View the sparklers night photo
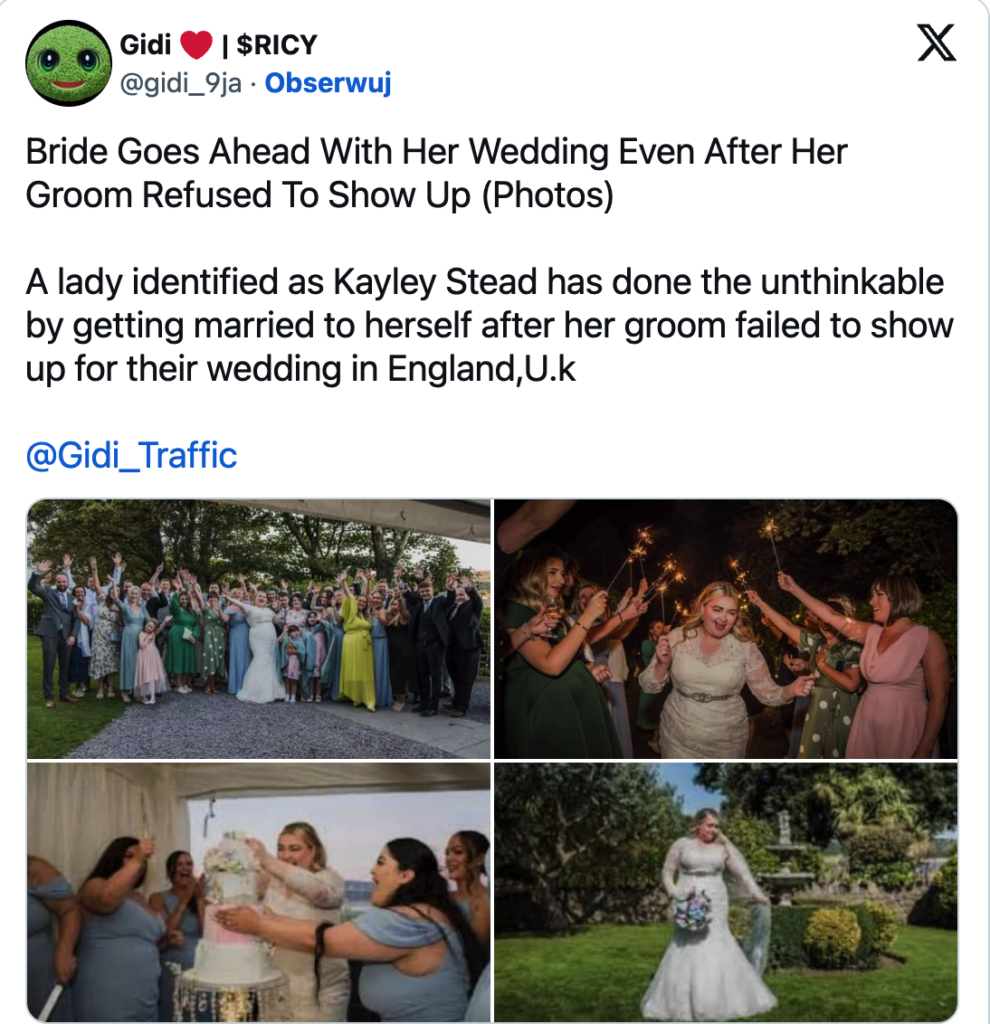 point(726,629)
